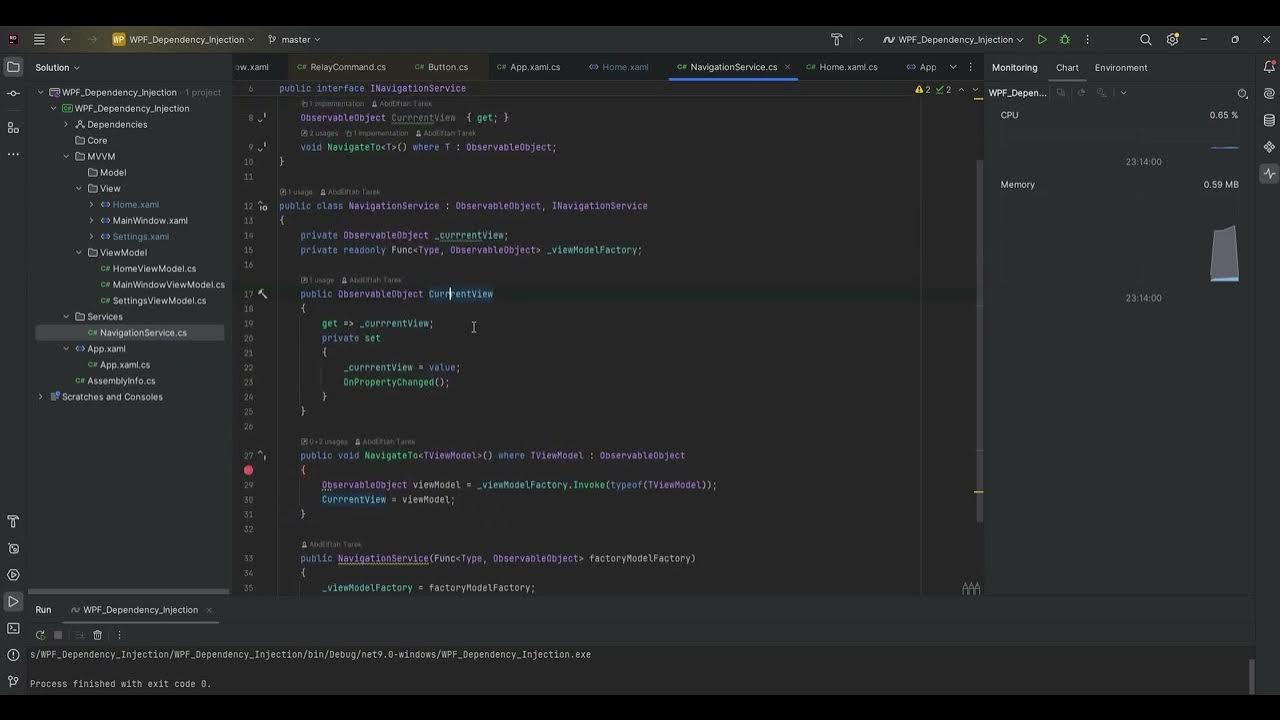Open the Monitoring pulse icon in right sidebar
1280x720 pixels.
[x=1269, y=173]
